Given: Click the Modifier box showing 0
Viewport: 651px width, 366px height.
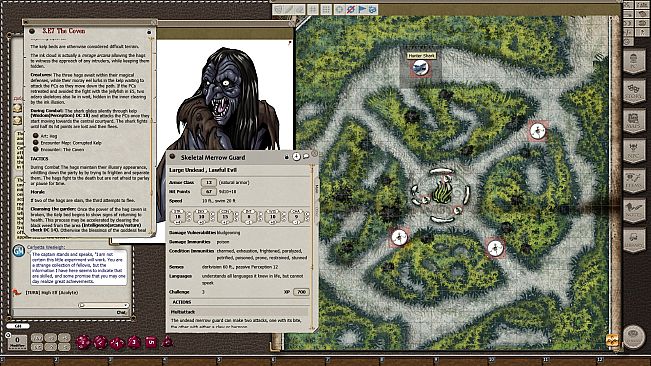Looking at the screenshot, I should pos(17,342).
